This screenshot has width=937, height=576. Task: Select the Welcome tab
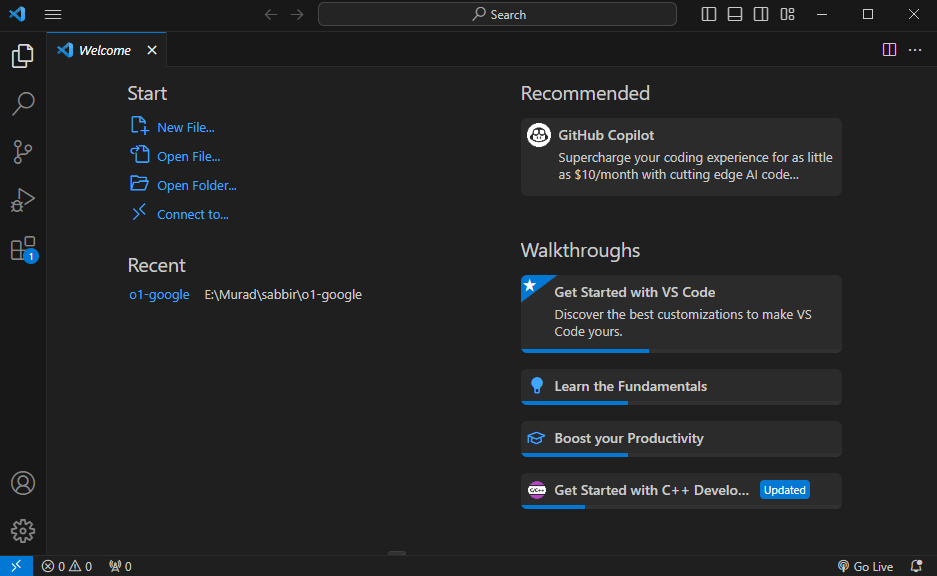pos(105,50)
